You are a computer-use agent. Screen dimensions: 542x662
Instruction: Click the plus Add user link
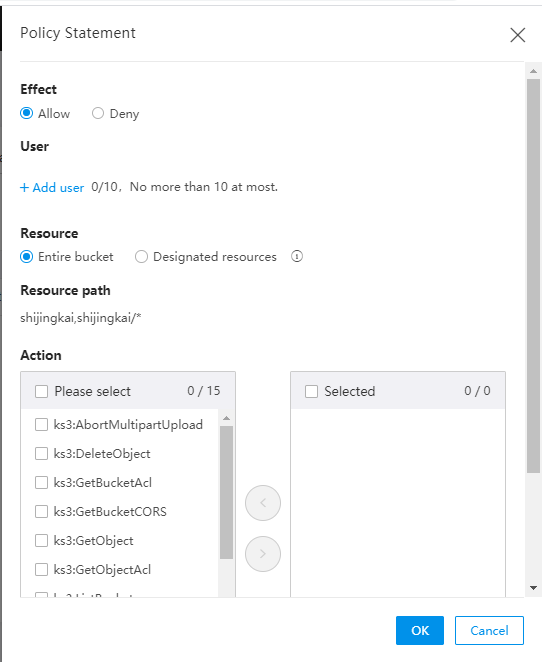click(52, 187)
